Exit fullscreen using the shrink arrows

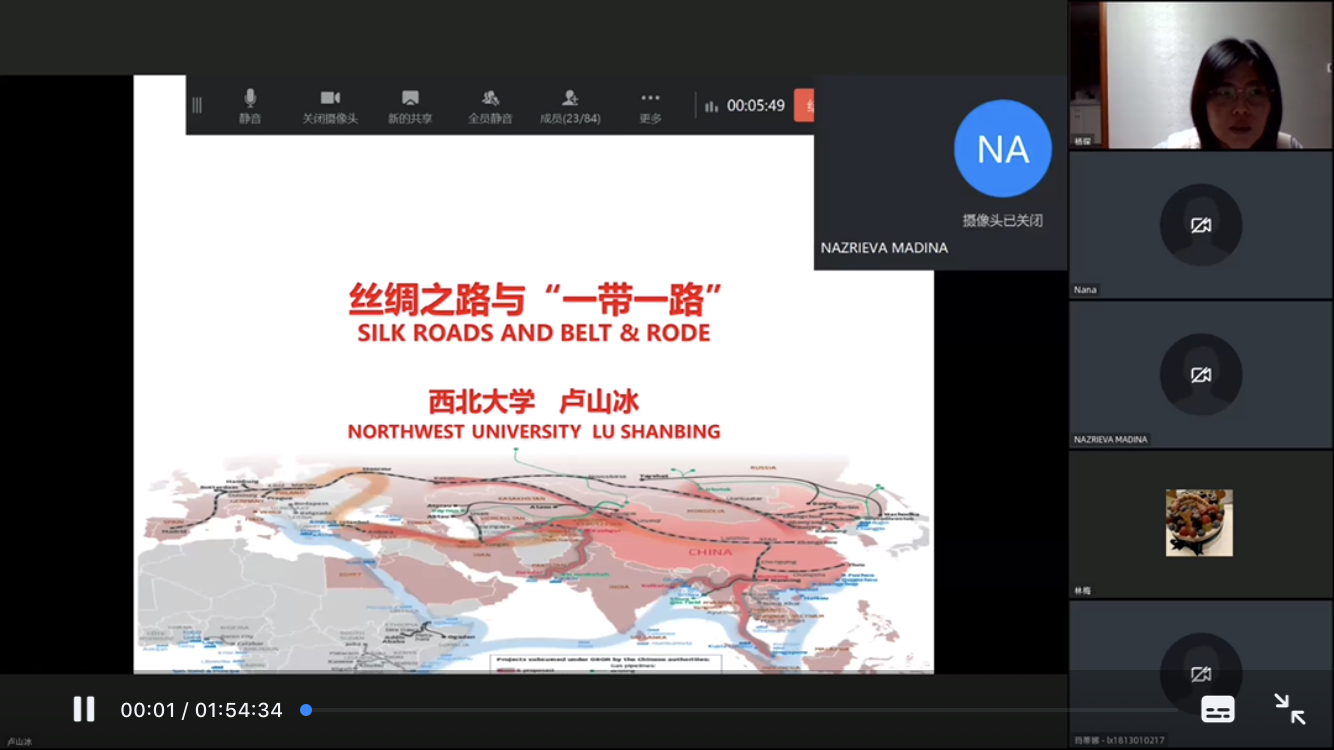(x=1289, y=709)
